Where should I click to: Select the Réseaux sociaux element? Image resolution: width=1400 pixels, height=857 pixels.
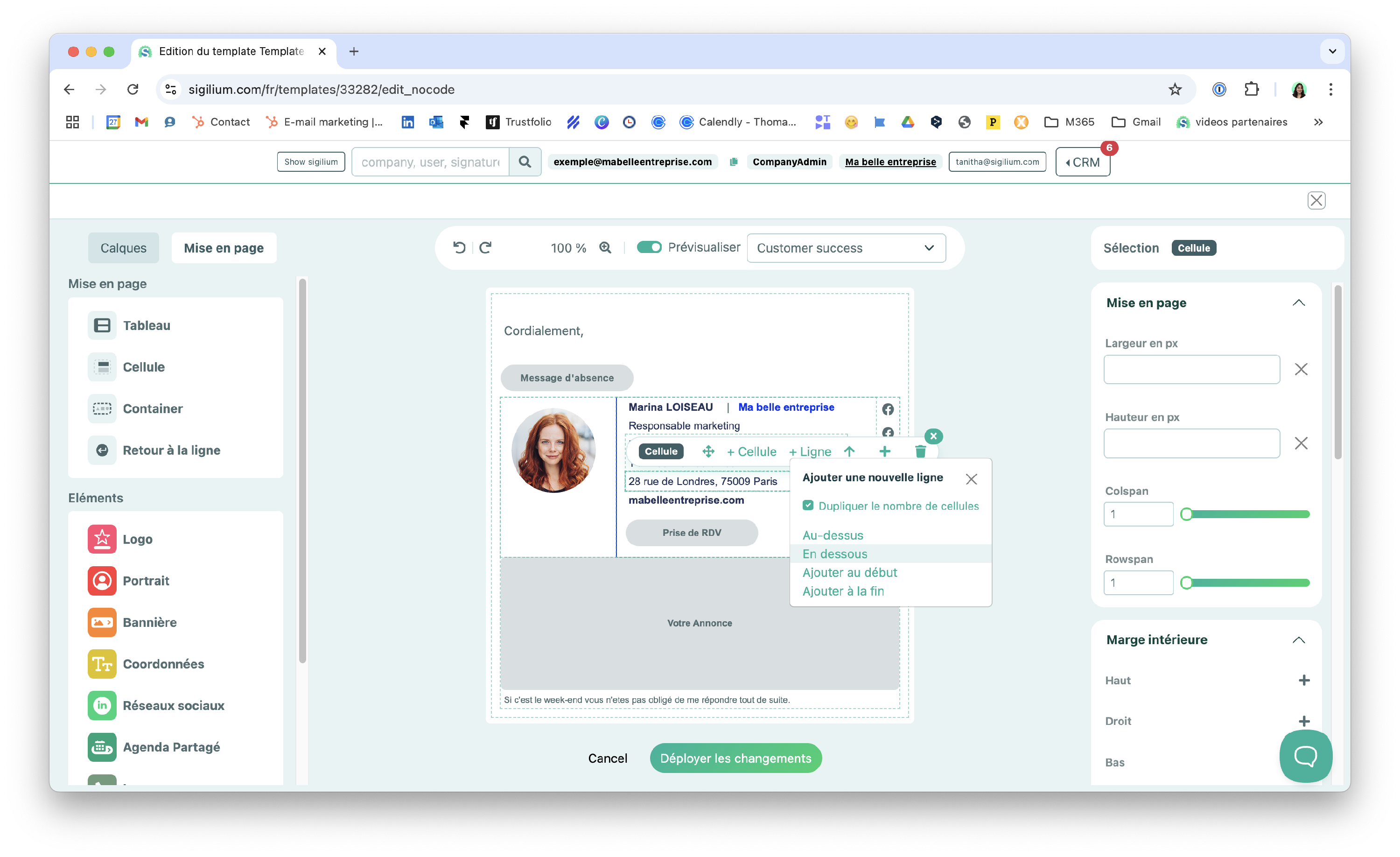click(x=173, y=705)
